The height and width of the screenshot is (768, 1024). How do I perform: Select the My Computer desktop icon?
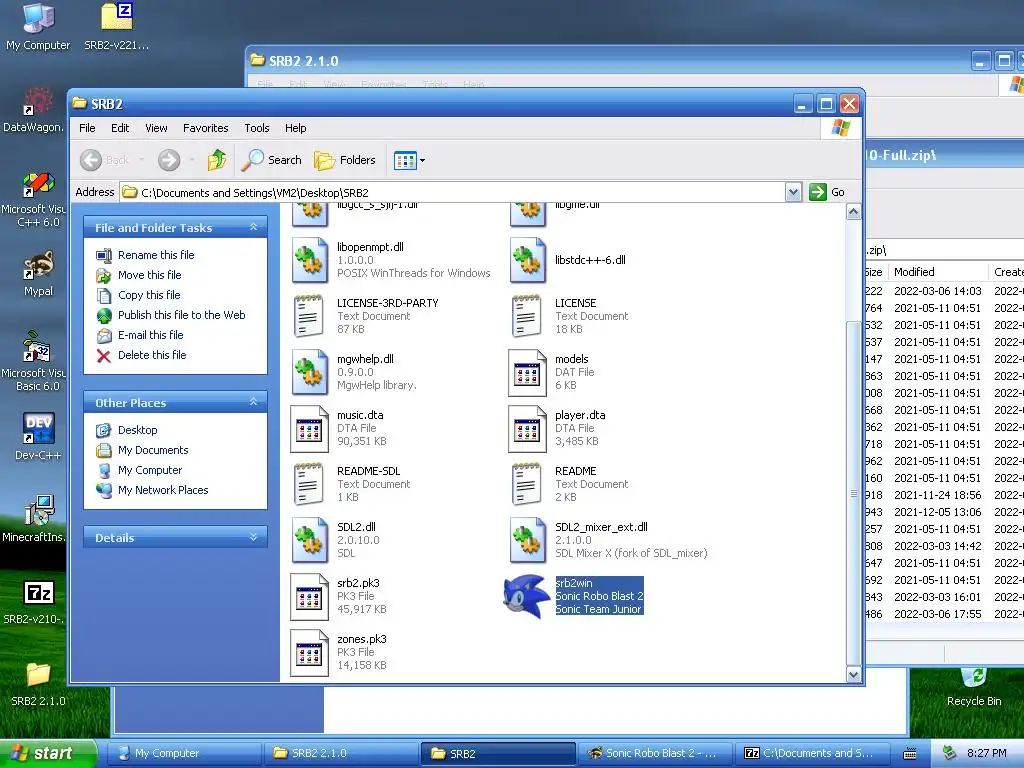tap(38, 27)
